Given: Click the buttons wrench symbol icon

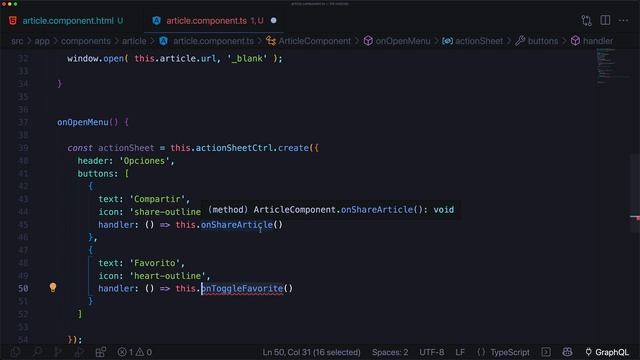Looking at the screenshot, I should [520, 41].
